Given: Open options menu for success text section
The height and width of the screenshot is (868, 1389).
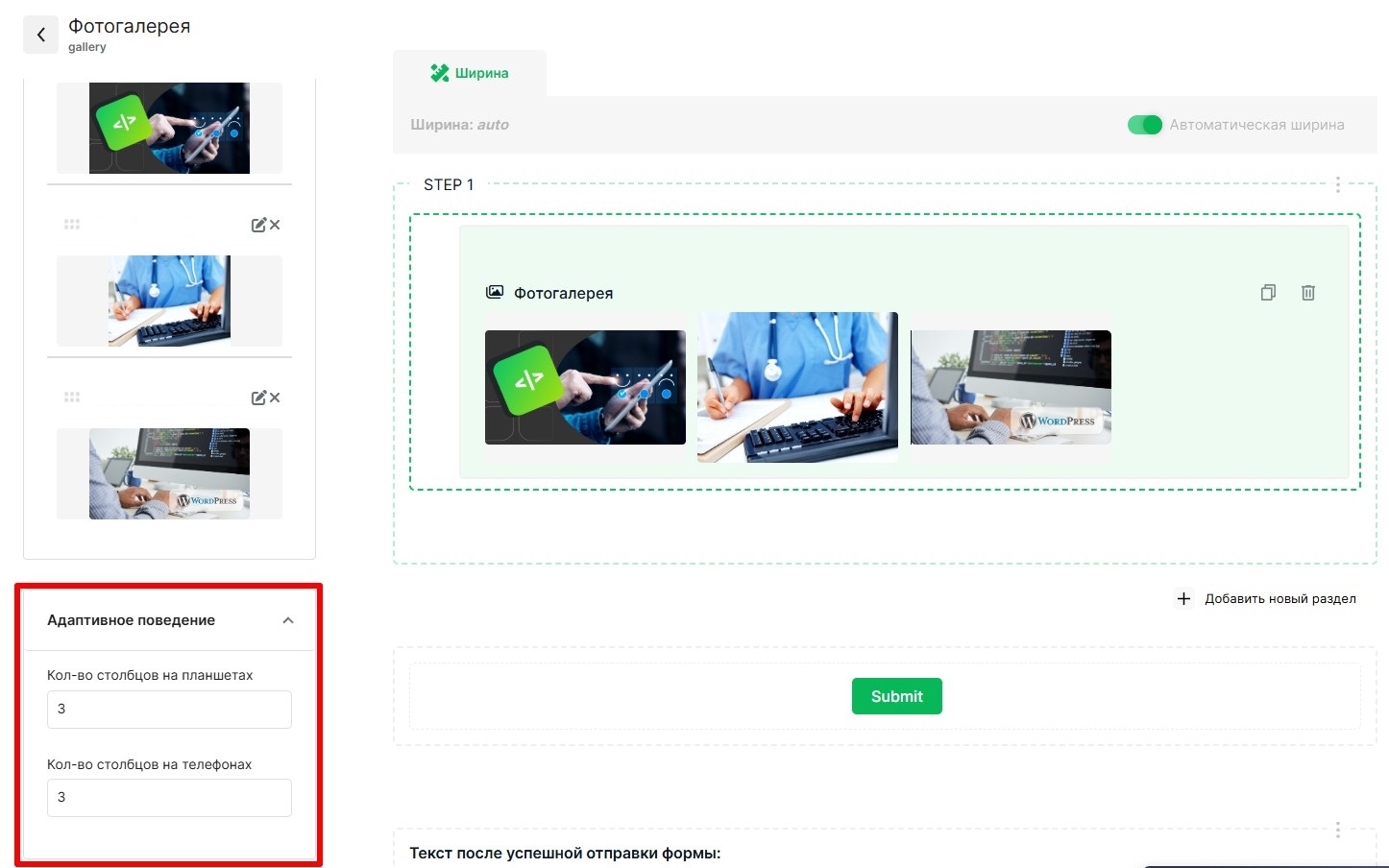Looking at the screenshot, I should [1337, 830].
